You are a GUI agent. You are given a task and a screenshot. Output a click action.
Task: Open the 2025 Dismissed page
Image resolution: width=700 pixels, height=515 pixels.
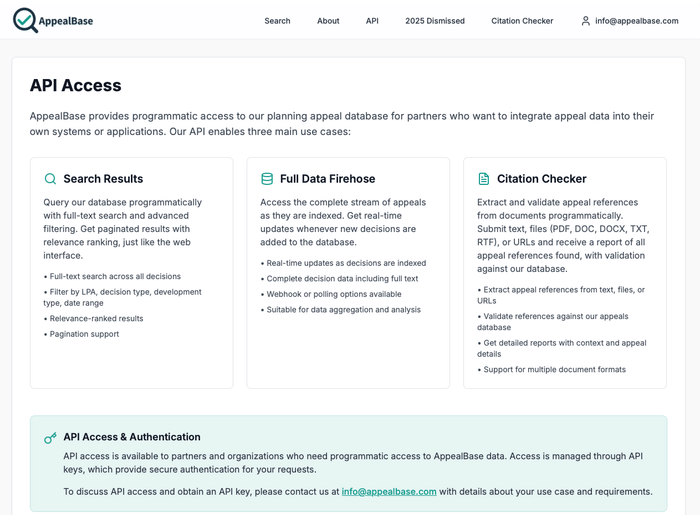click(435, 21)
